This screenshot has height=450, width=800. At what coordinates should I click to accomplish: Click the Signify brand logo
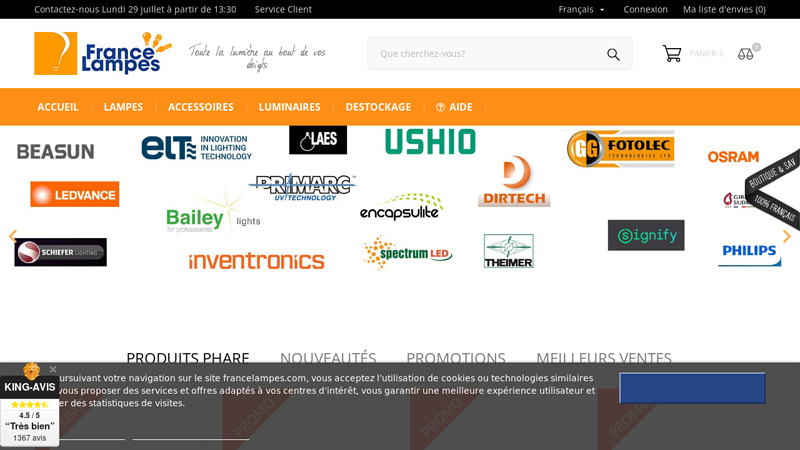click(x=646, y=235)
